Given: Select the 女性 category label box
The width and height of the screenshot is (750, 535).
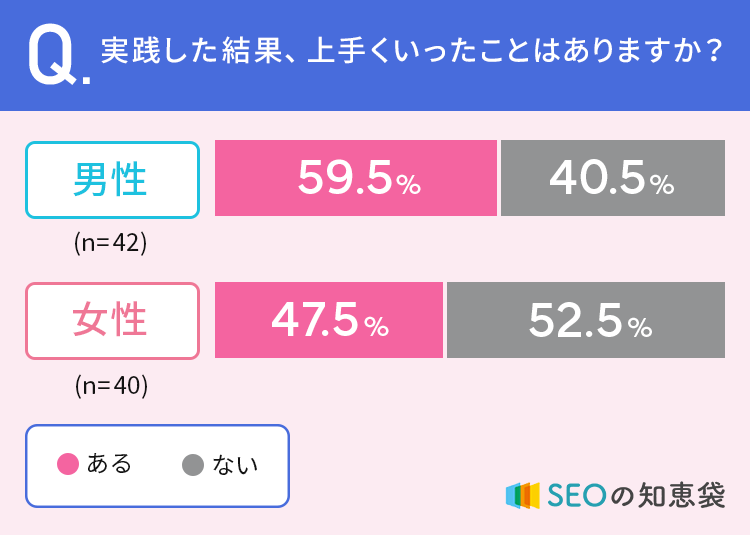Looking at the screenshot, I should (112, 321).
